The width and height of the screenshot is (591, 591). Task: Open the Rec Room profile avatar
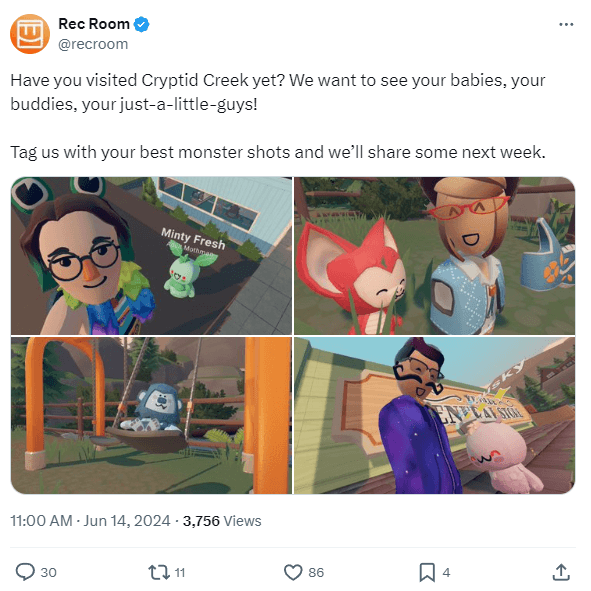[x=30, y=34]
